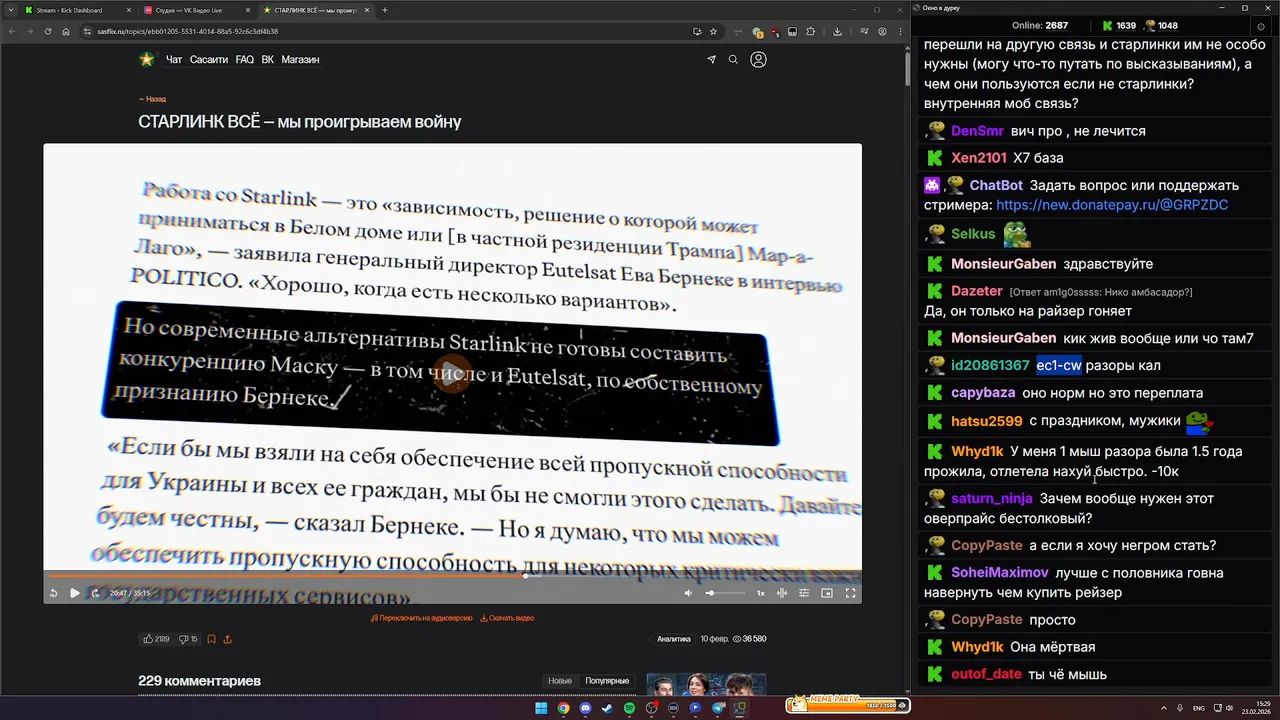
Task: Click the paper-plane Telegram icon in header
Action: [712, 60]
